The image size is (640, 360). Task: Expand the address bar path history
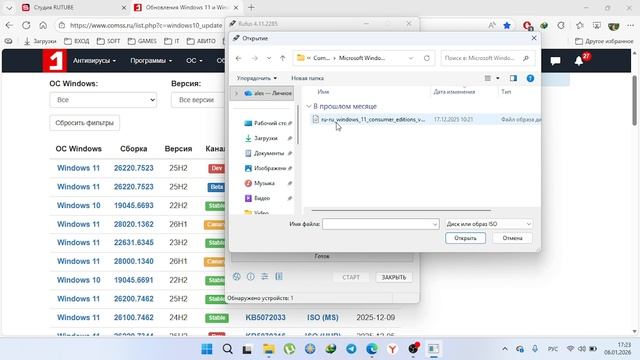point(411,58)
